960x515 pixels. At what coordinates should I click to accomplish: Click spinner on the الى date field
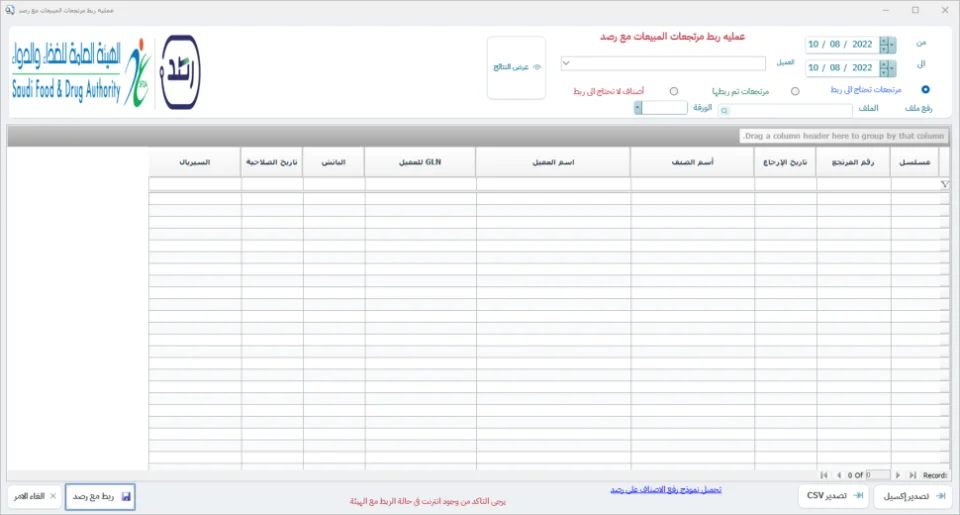click(x=883, y=68)
